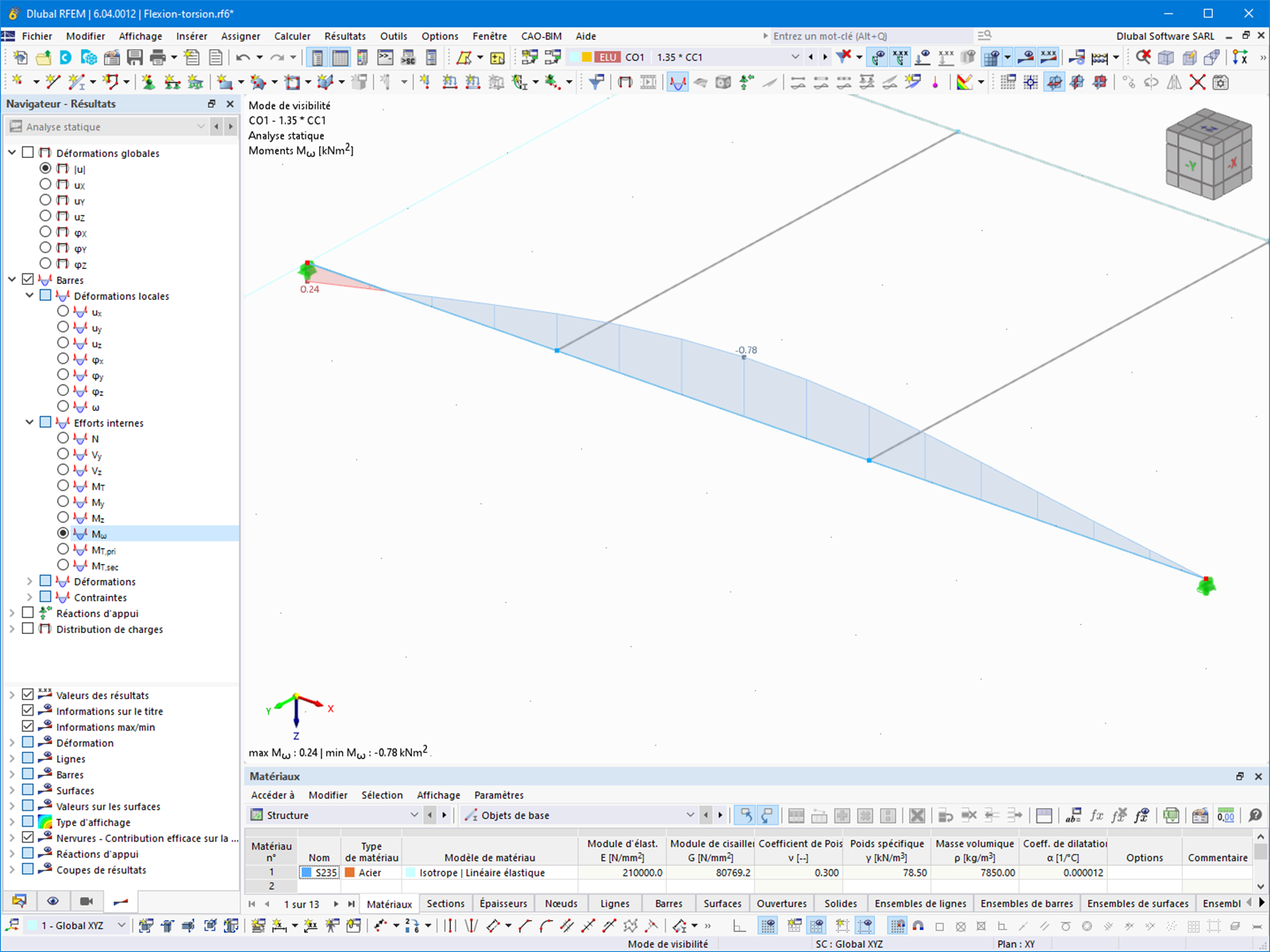Image resolution: width=1270 pixels, height=952 pixels.
Task: Click the 210000.0 elastic modulus cell
Action: click(x=622, y=873)
